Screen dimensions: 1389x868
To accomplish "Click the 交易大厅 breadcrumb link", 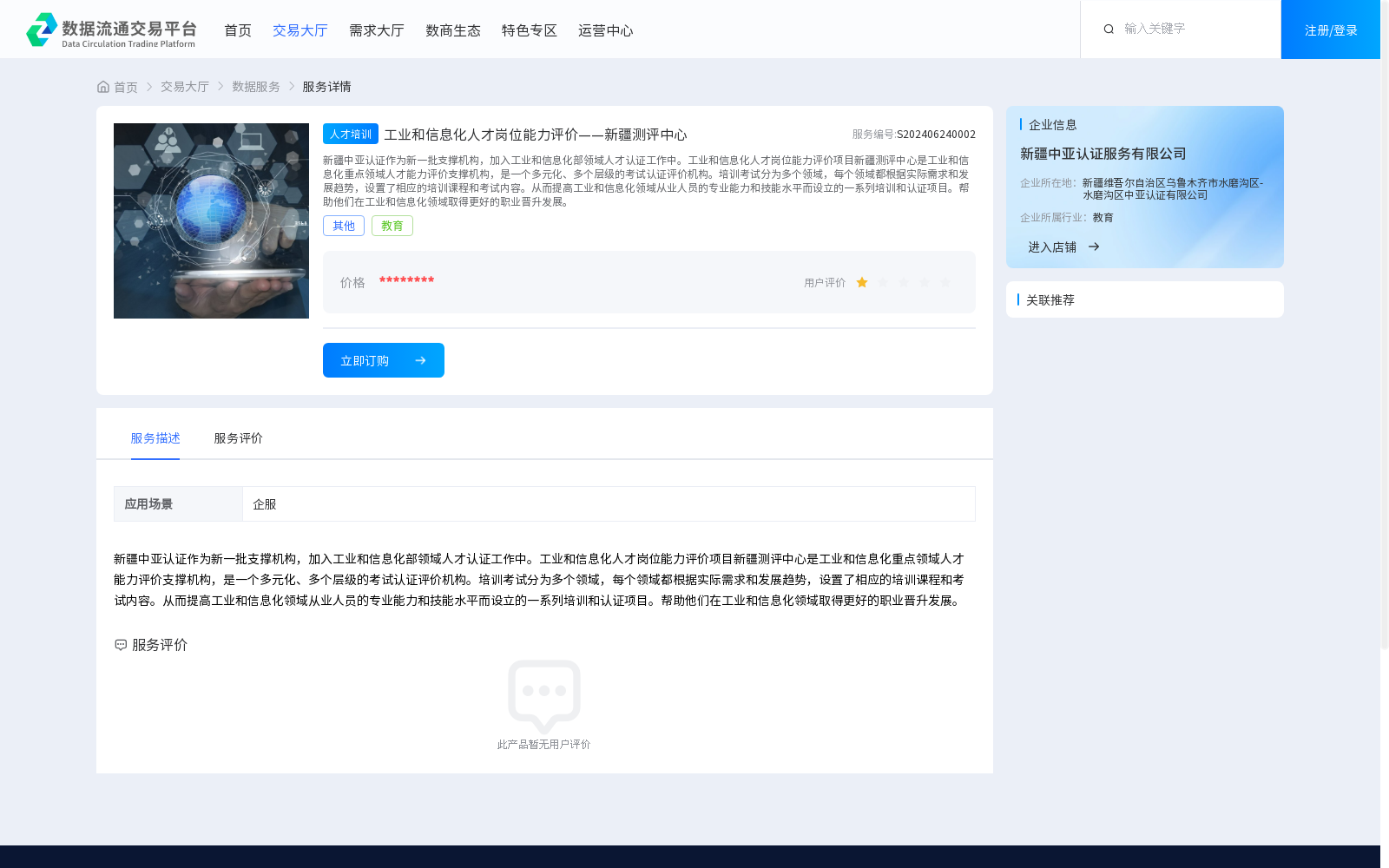I will click(185, 87).
